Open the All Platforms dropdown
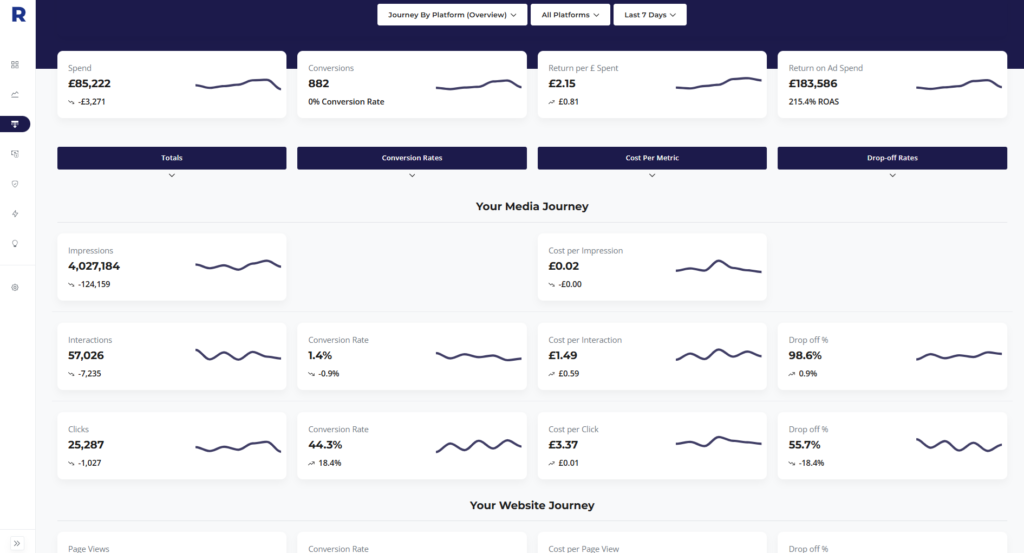Viewport: 1024px width, 553px height. pyautogui.click(x=570, y=15)
